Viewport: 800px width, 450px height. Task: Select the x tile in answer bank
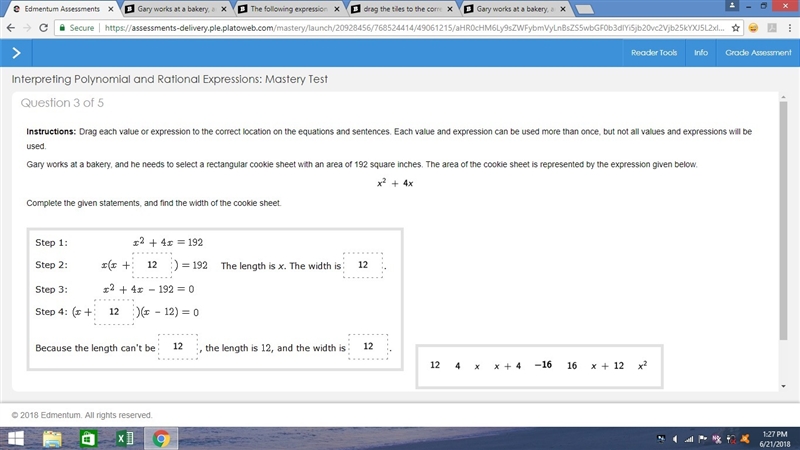coord(477,366)
